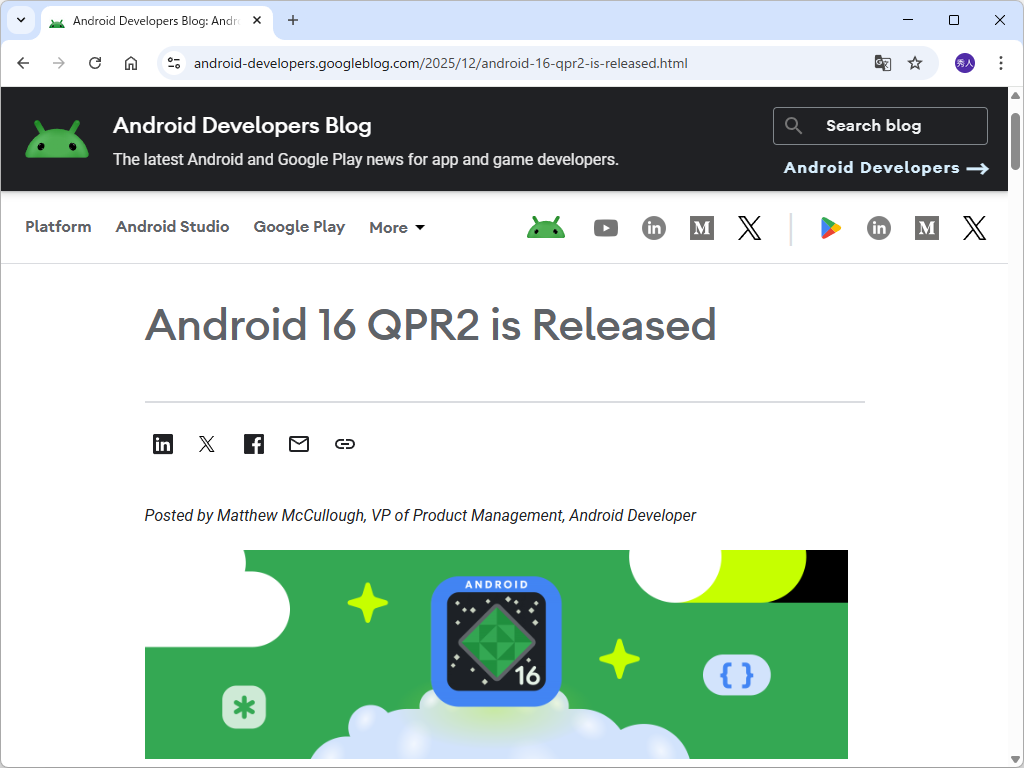Image resolution: width=1024 pixels, height=768 pixels.
Task: Open the Android Developers link
Action: point(885,168)
